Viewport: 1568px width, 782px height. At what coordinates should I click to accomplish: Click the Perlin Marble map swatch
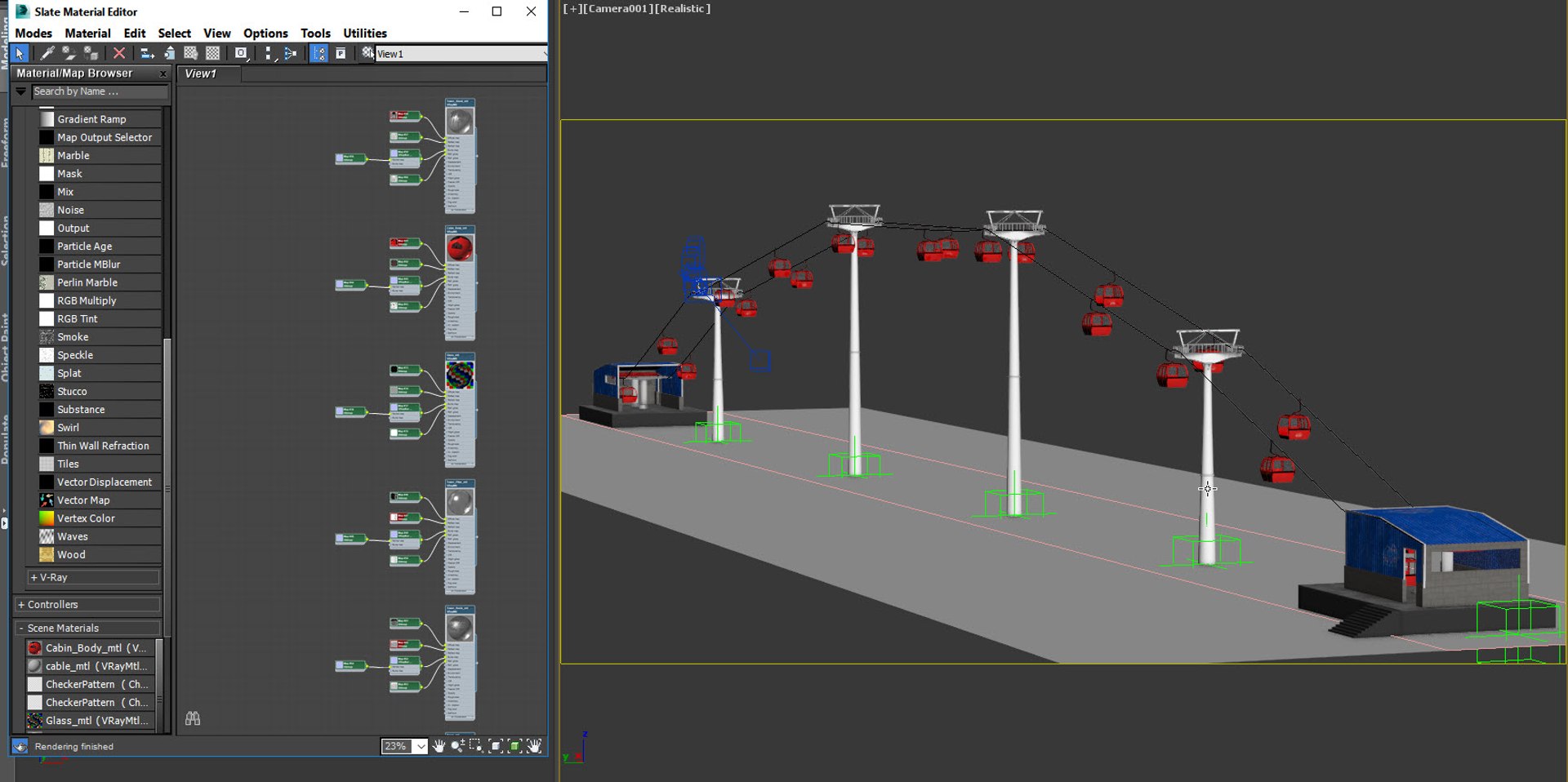47,282
